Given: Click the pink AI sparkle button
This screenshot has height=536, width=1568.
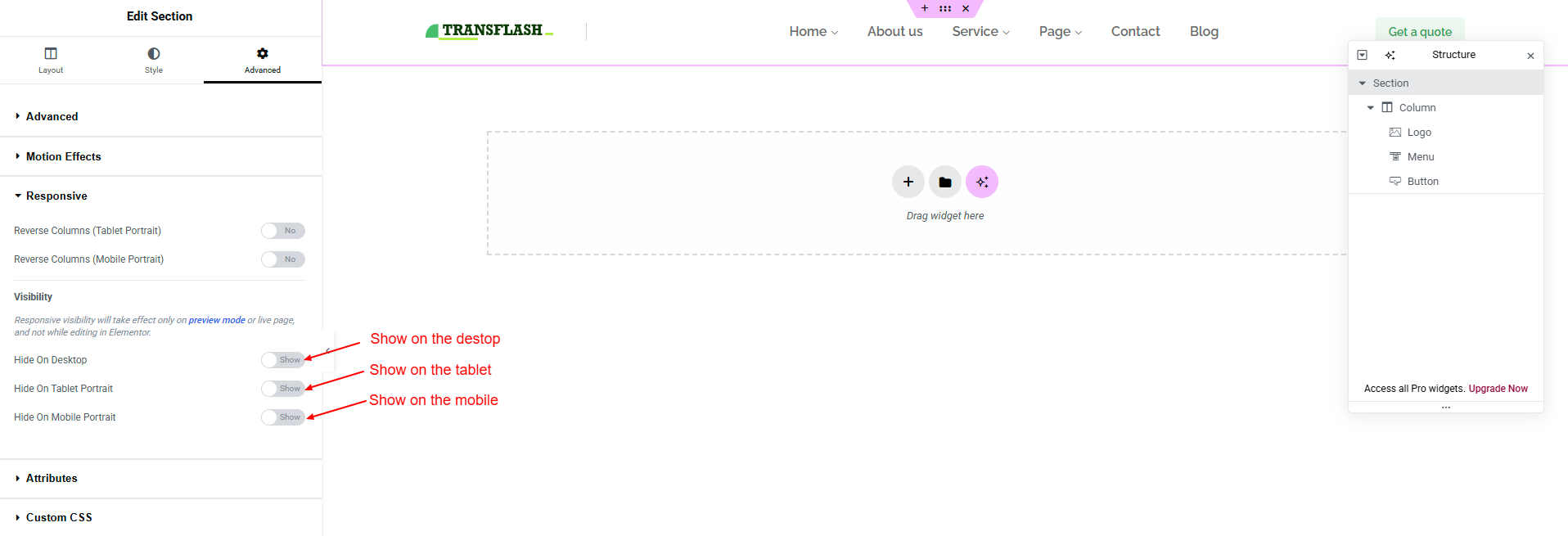Looking at the screenshot, I should click(982, 182).
